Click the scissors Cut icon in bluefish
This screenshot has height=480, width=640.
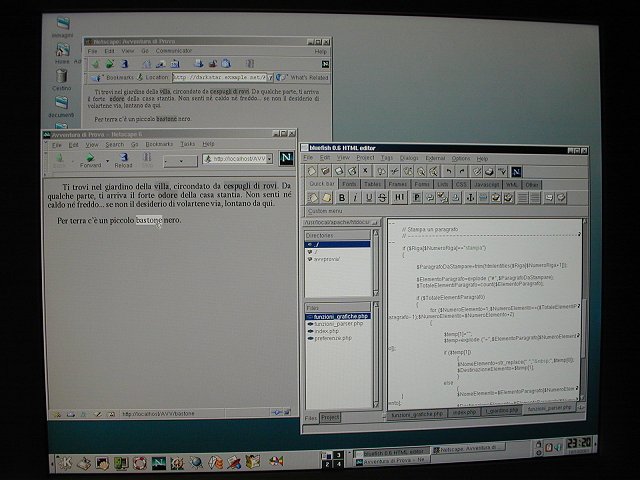tap(394, 171)
